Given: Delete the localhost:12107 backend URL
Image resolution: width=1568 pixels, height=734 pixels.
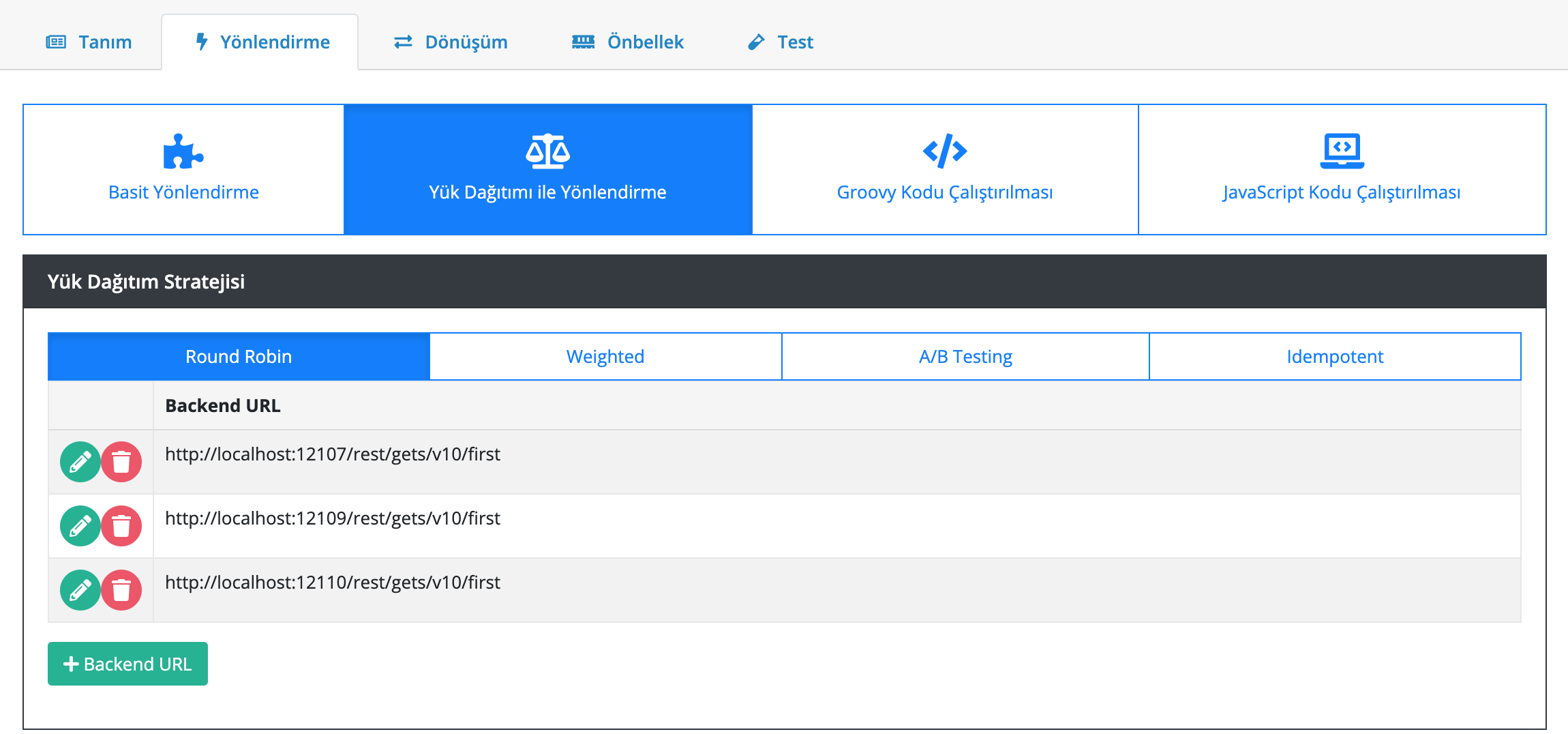Looking at the screenshot, I should tap(121, 462).
